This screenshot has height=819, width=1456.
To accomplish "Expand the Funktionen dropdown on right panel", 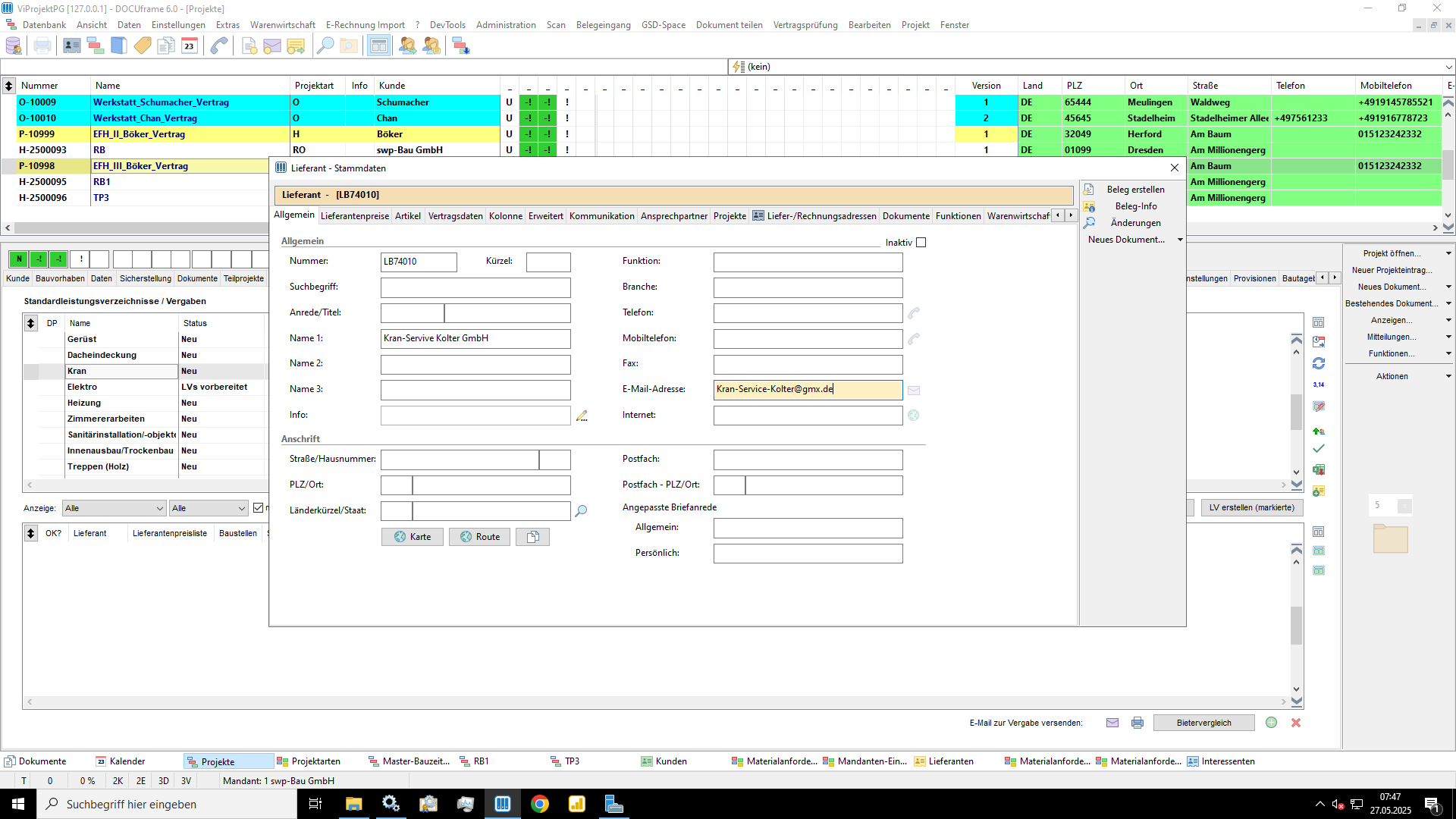I will pos(1448,353).
